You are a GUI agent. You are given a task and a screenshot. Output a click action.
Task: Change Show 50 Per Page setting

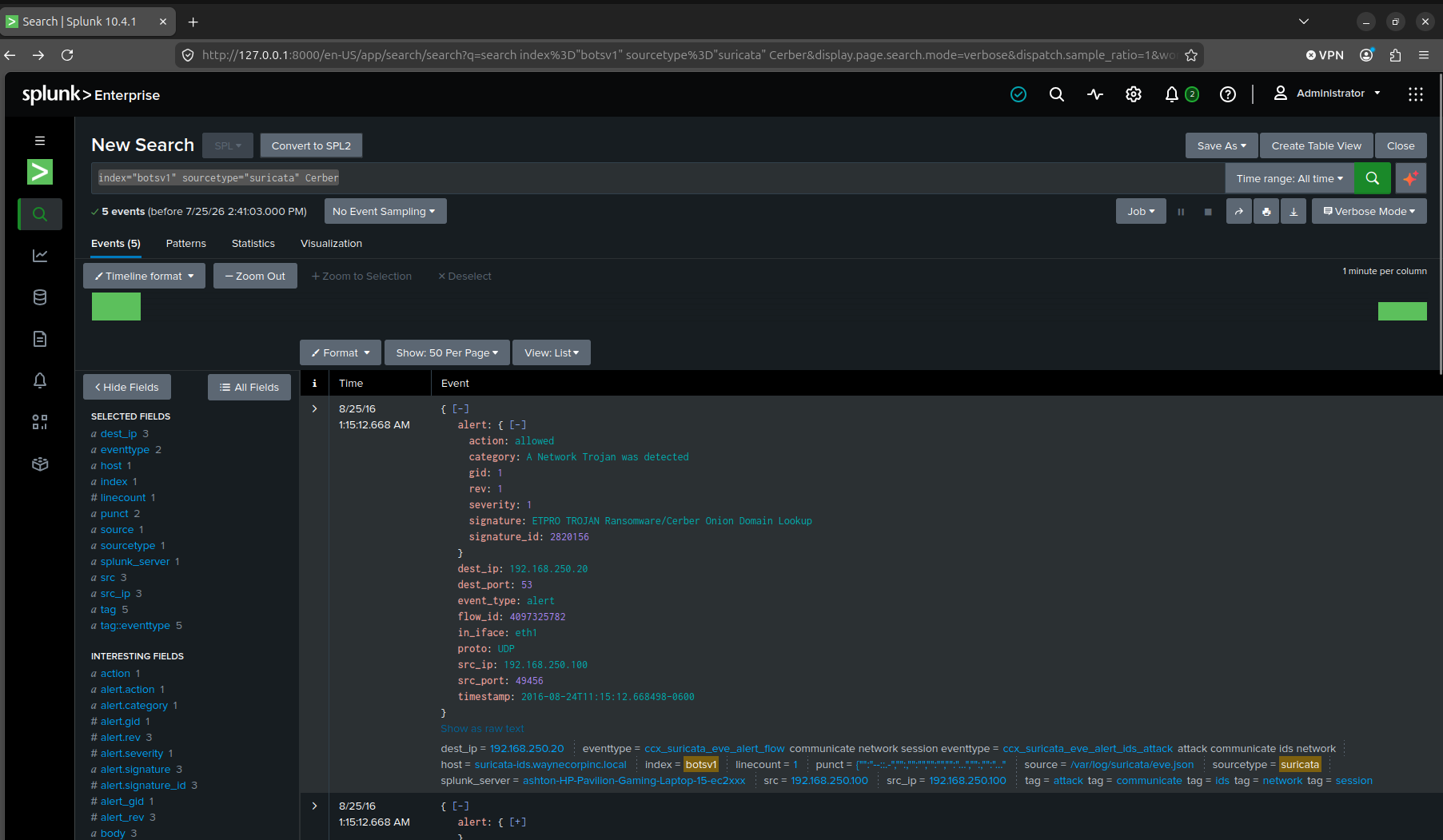click(x=447, y=352)
